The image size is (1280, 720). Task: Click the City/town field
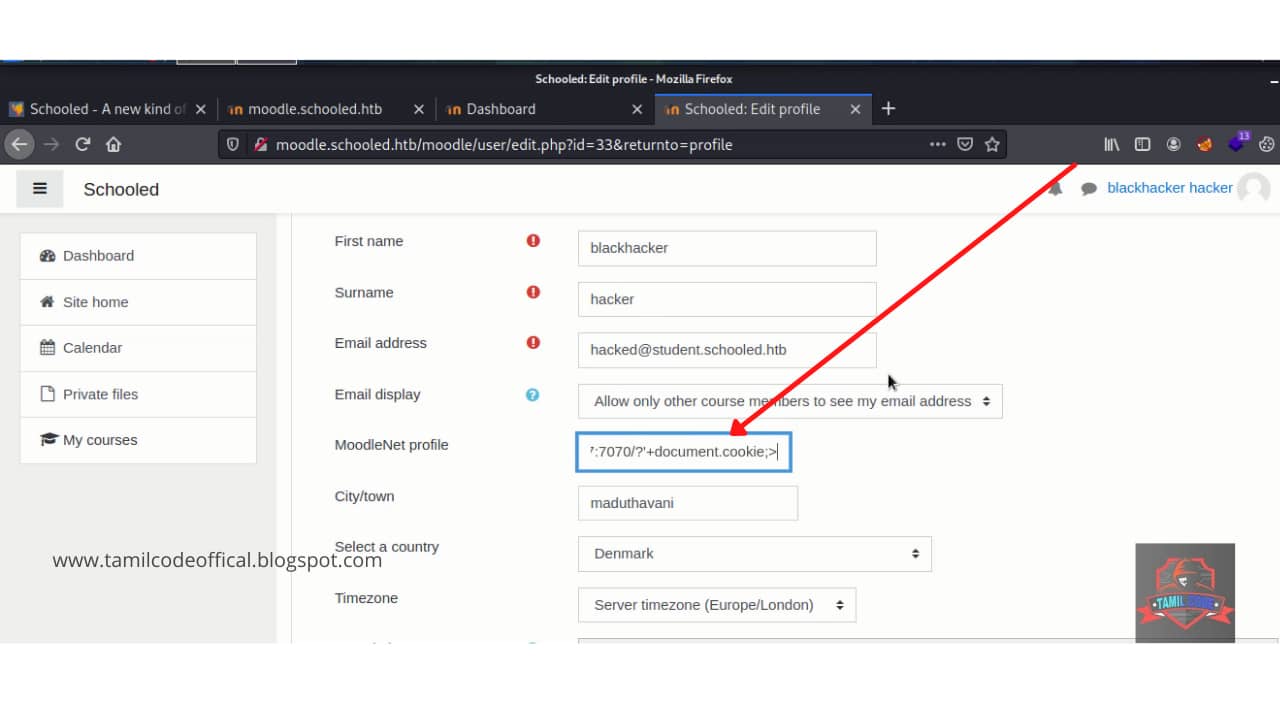[x=688, y=503]
